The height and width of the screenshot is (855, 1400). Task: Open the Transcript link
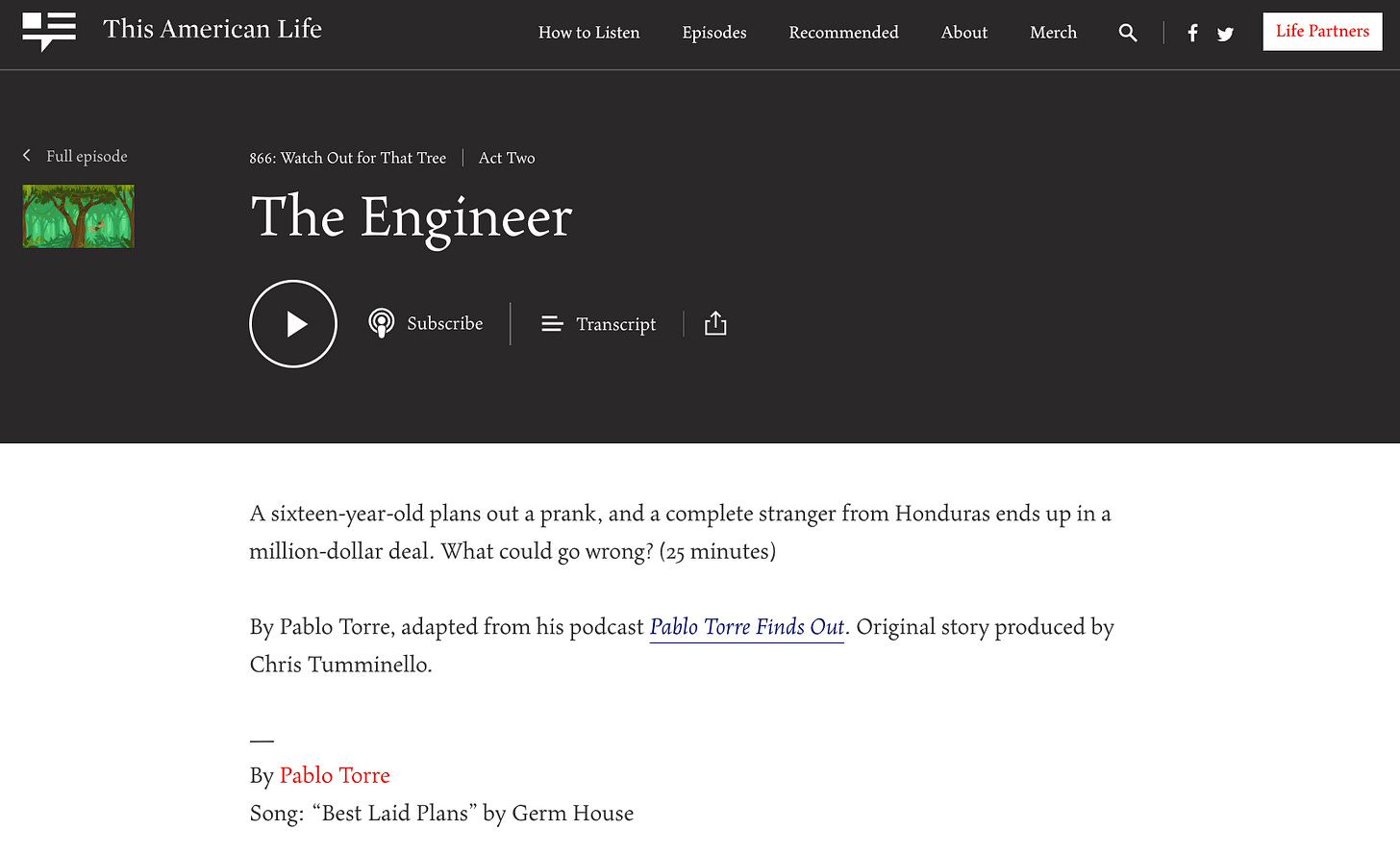(x=616, y=325)
